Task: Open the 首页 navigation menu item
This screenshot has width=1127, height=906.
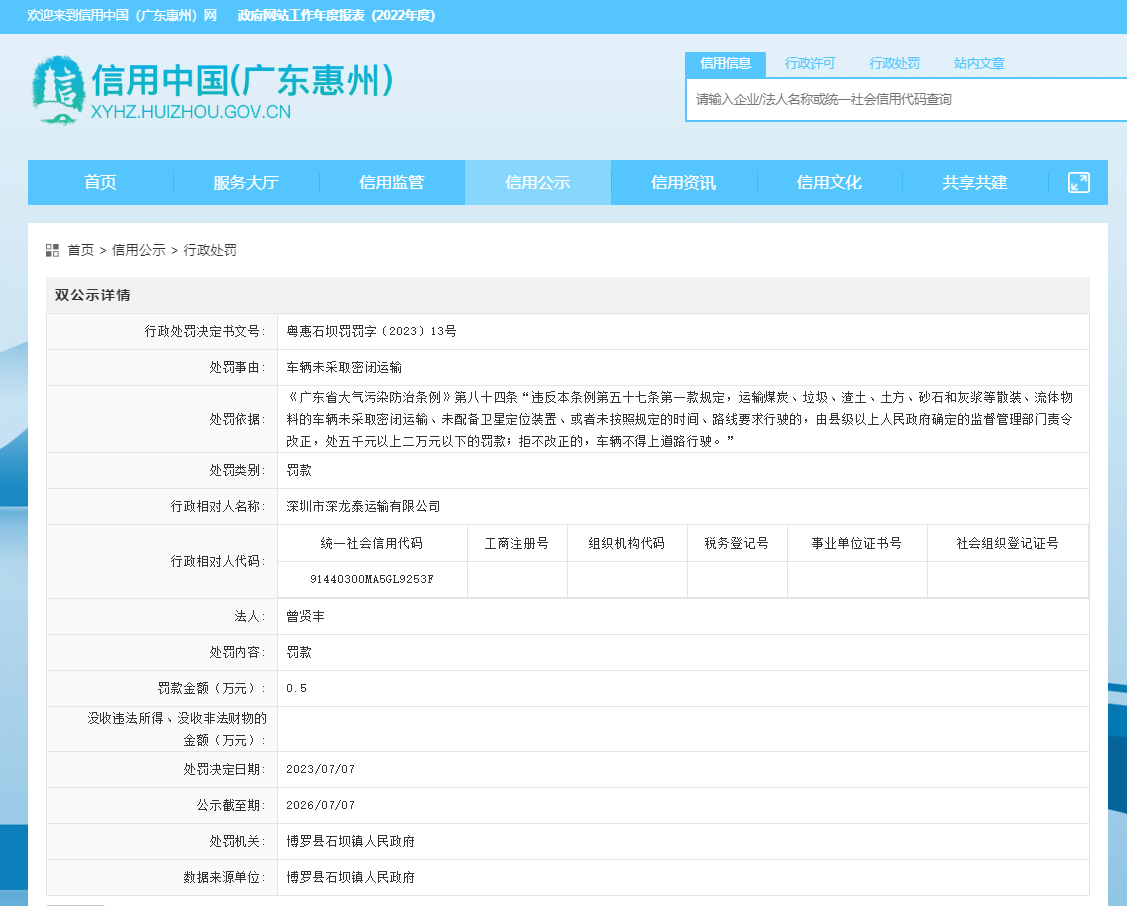Action: [x=101, y=182]
